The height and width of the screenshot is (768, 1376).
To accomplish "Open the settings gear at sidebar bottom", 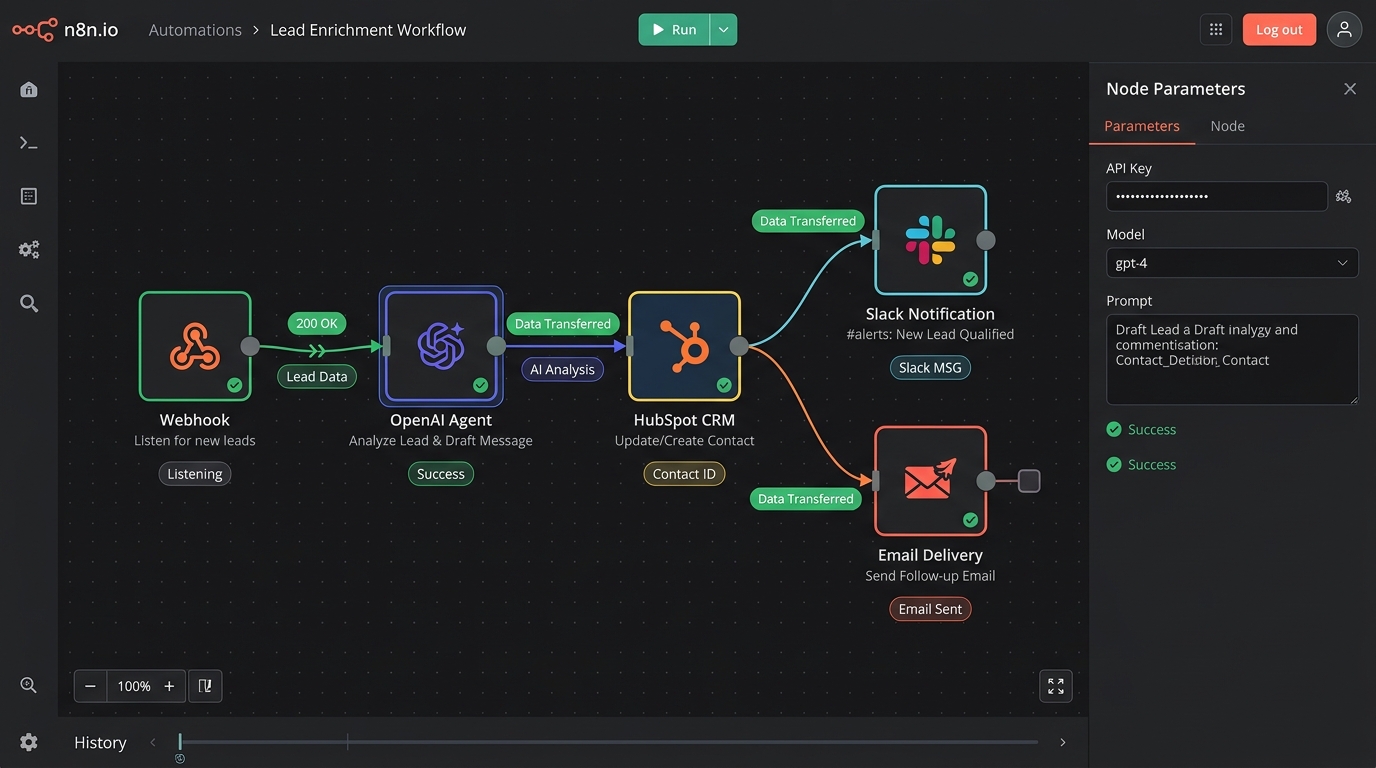I will click(29, 742).
